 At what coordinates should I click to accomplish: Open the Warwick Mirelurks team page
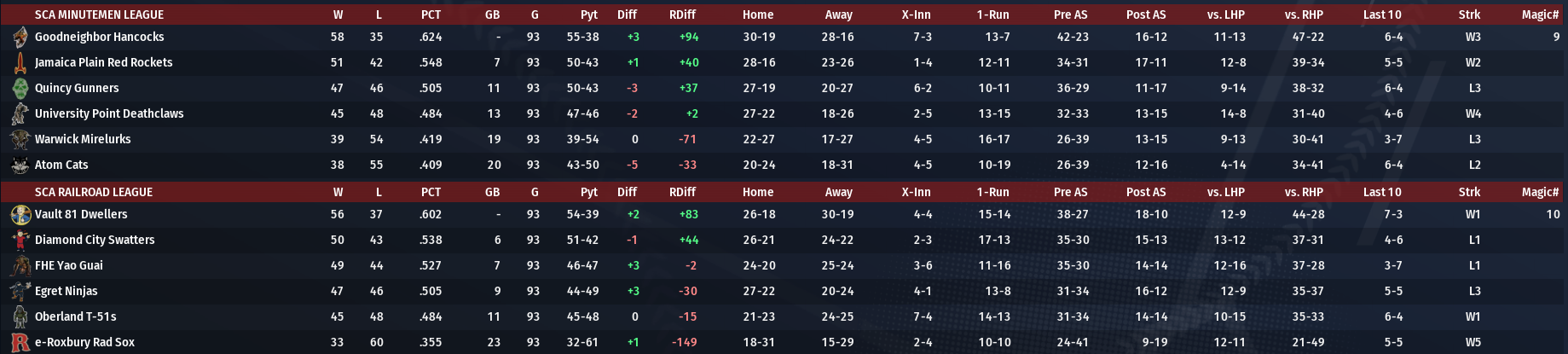[83, 140]
